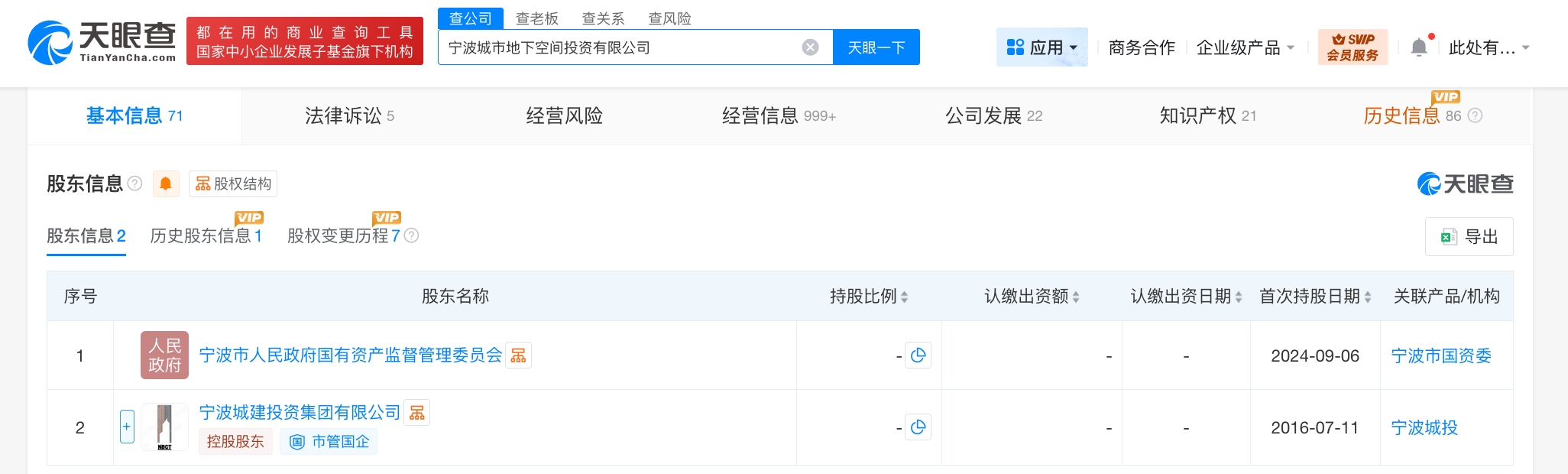
Task: Click the pie chart icon in row 1
Action: click(918, 355)
